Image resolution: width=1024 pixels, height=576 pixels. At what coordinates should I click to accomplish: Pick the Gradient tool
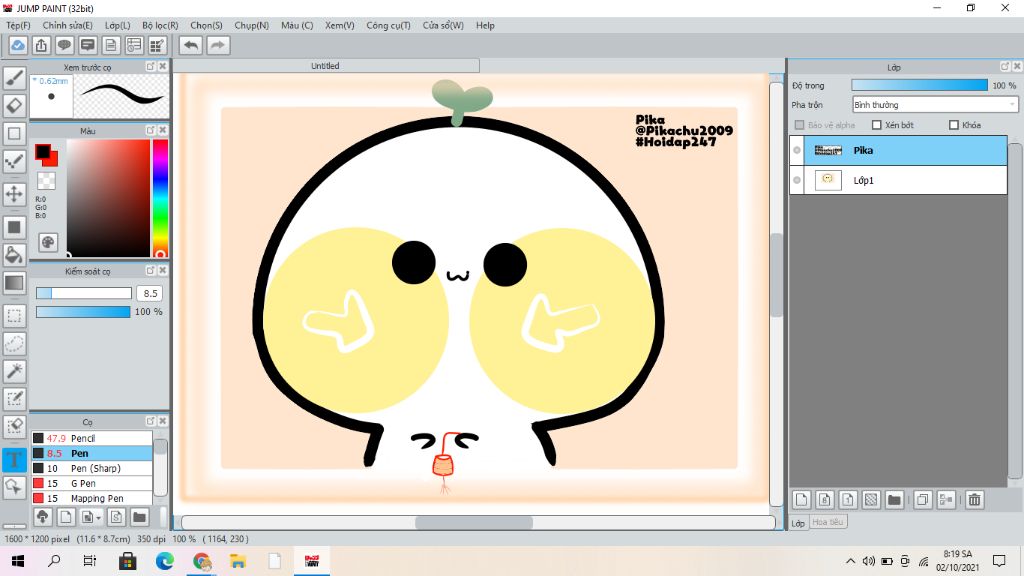pyautogui.click(x=14, y=284)
